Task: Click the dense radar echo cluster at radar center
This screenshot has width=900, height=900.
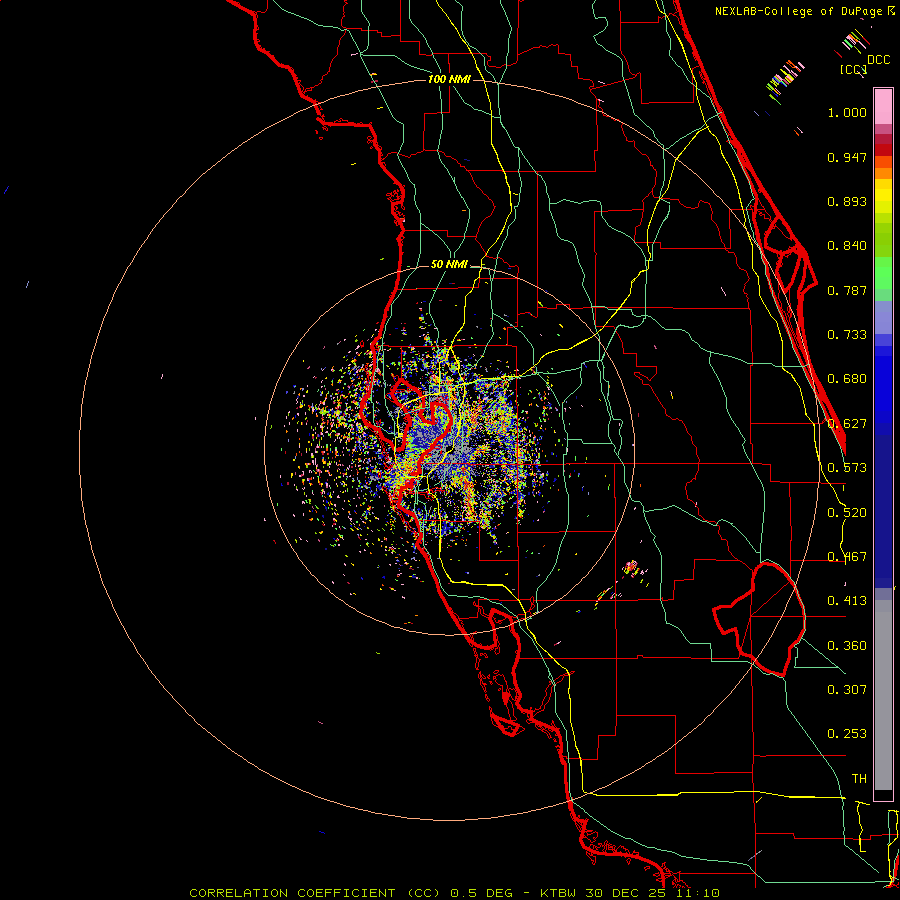Action: click(x=448, y=453)
